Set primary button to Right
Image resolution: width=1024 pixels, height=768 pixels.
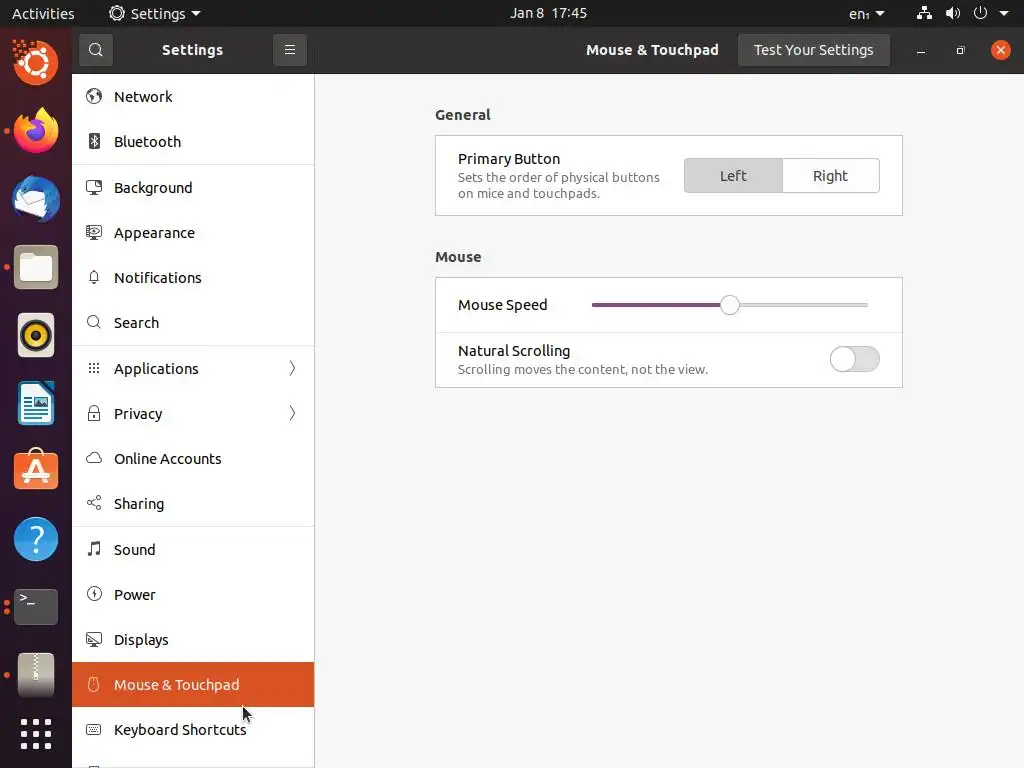coord(830,176)
